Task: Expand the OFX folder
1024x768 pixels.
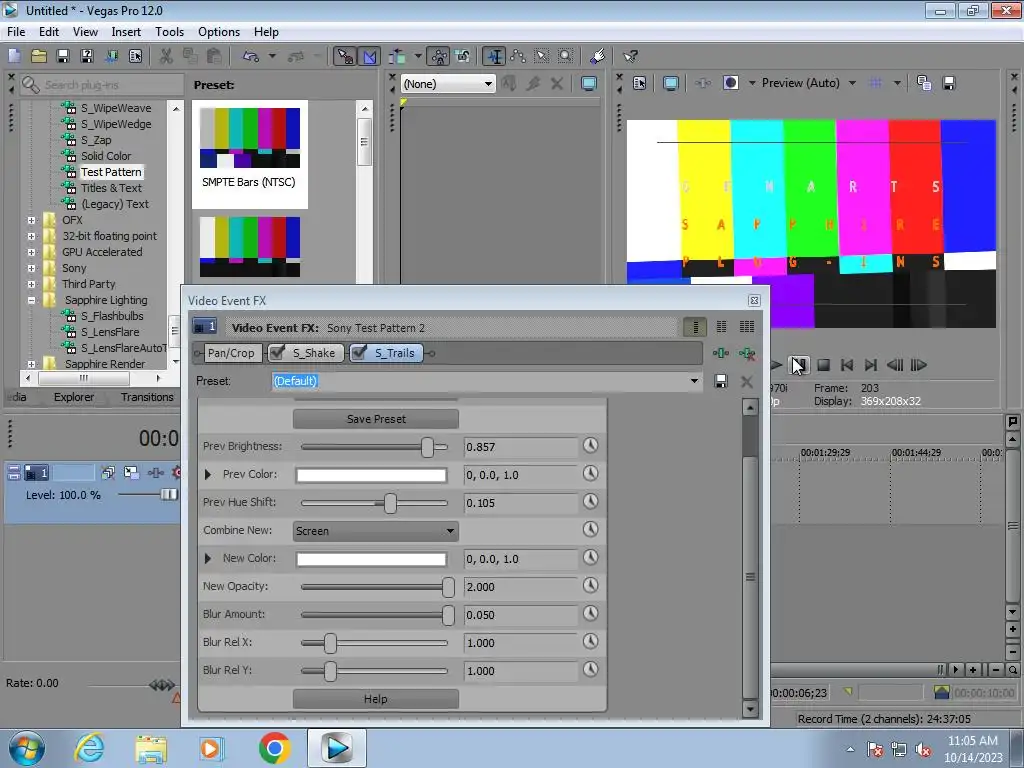Action: pyautogui.click(x=31, y=220)
